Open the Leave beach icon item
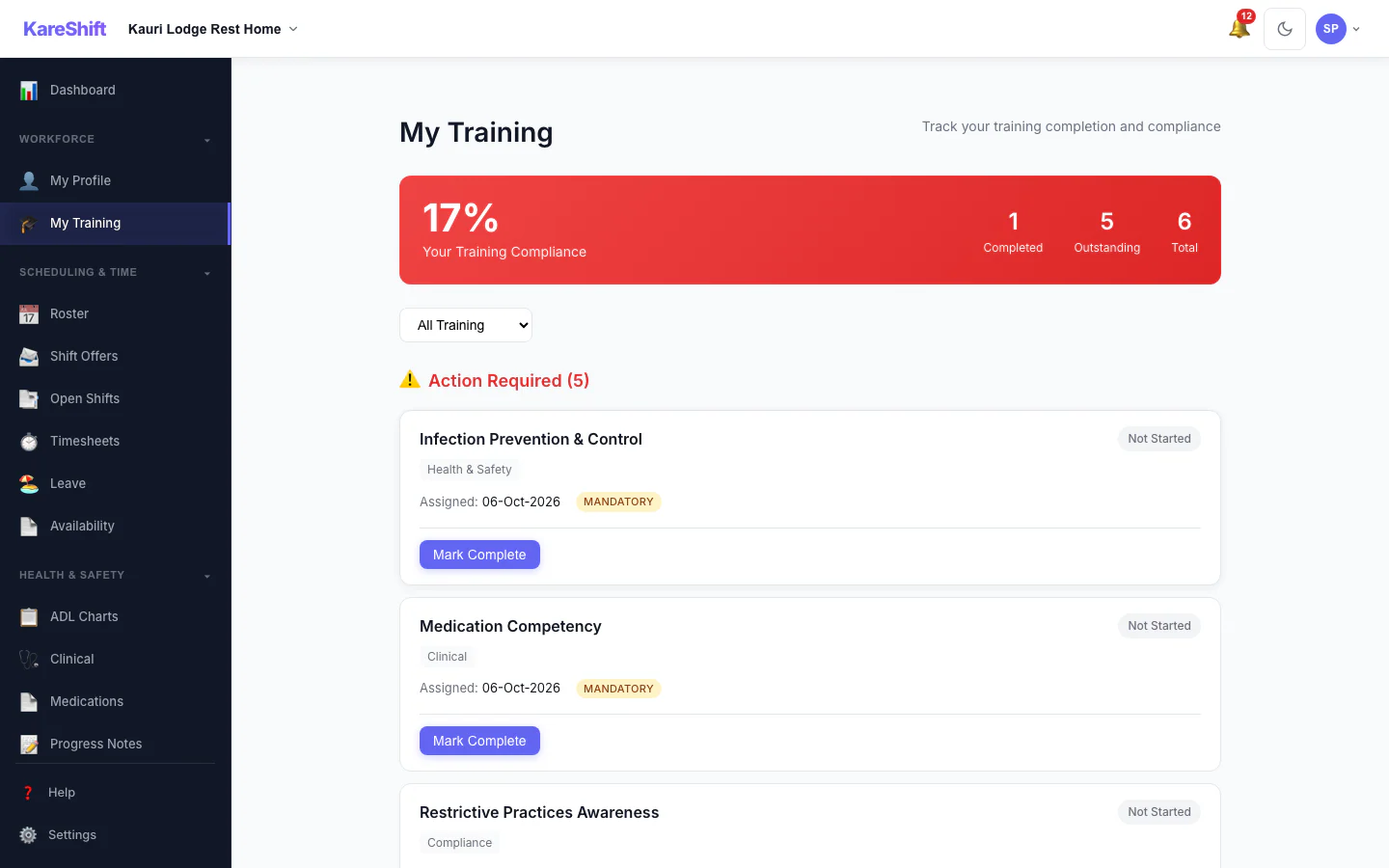This screenshot has width=1389, height=868. tap(29, 484)
